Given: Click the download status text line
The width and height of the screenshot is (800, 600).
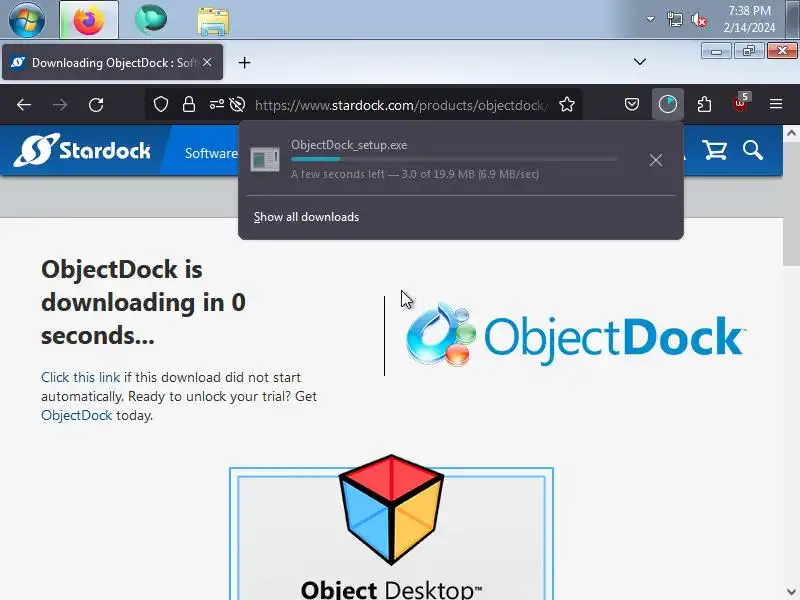Looking at the screenshot, I should coord(415,174).
